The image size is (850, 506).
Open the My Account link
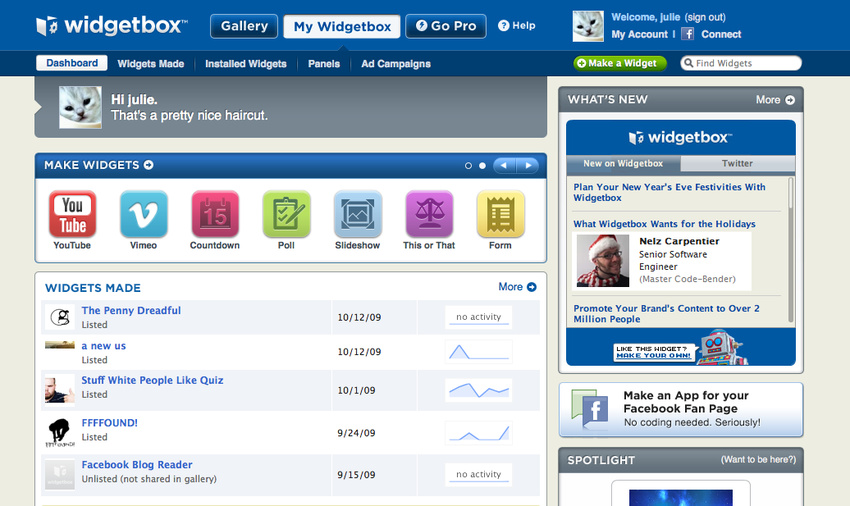click(640, 34)
